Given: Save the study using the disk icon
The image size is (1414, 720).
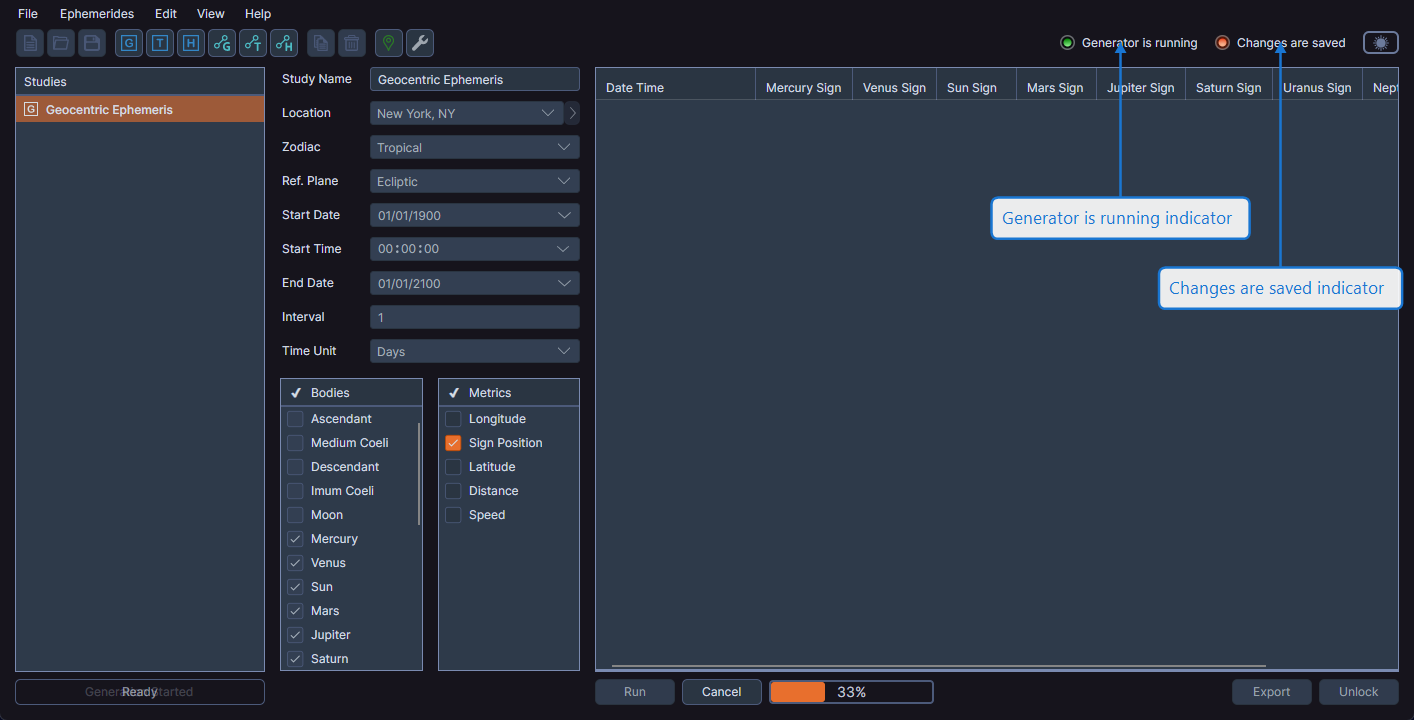Looking at the screenshot, I should coord(90,43).
